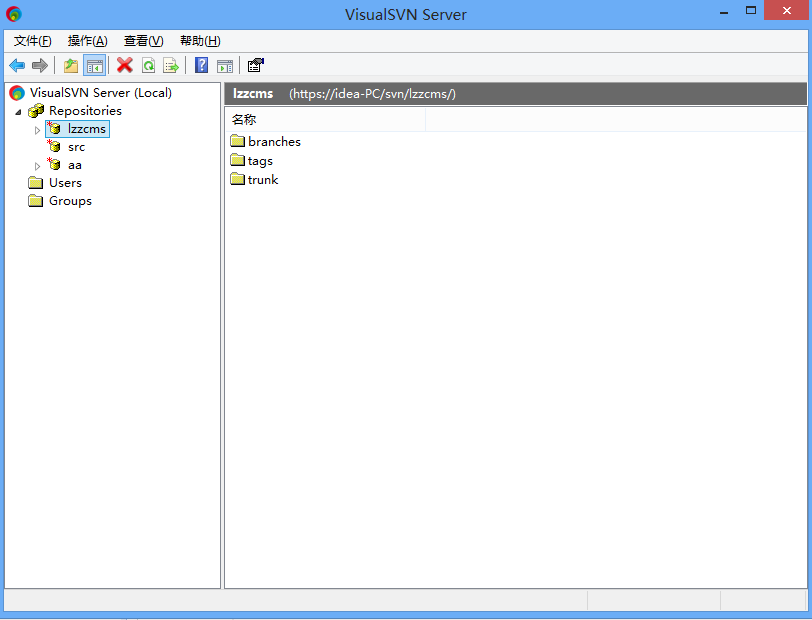Toggle the action pane toolbar icon

pyautogui.click(x=225, y=65)
